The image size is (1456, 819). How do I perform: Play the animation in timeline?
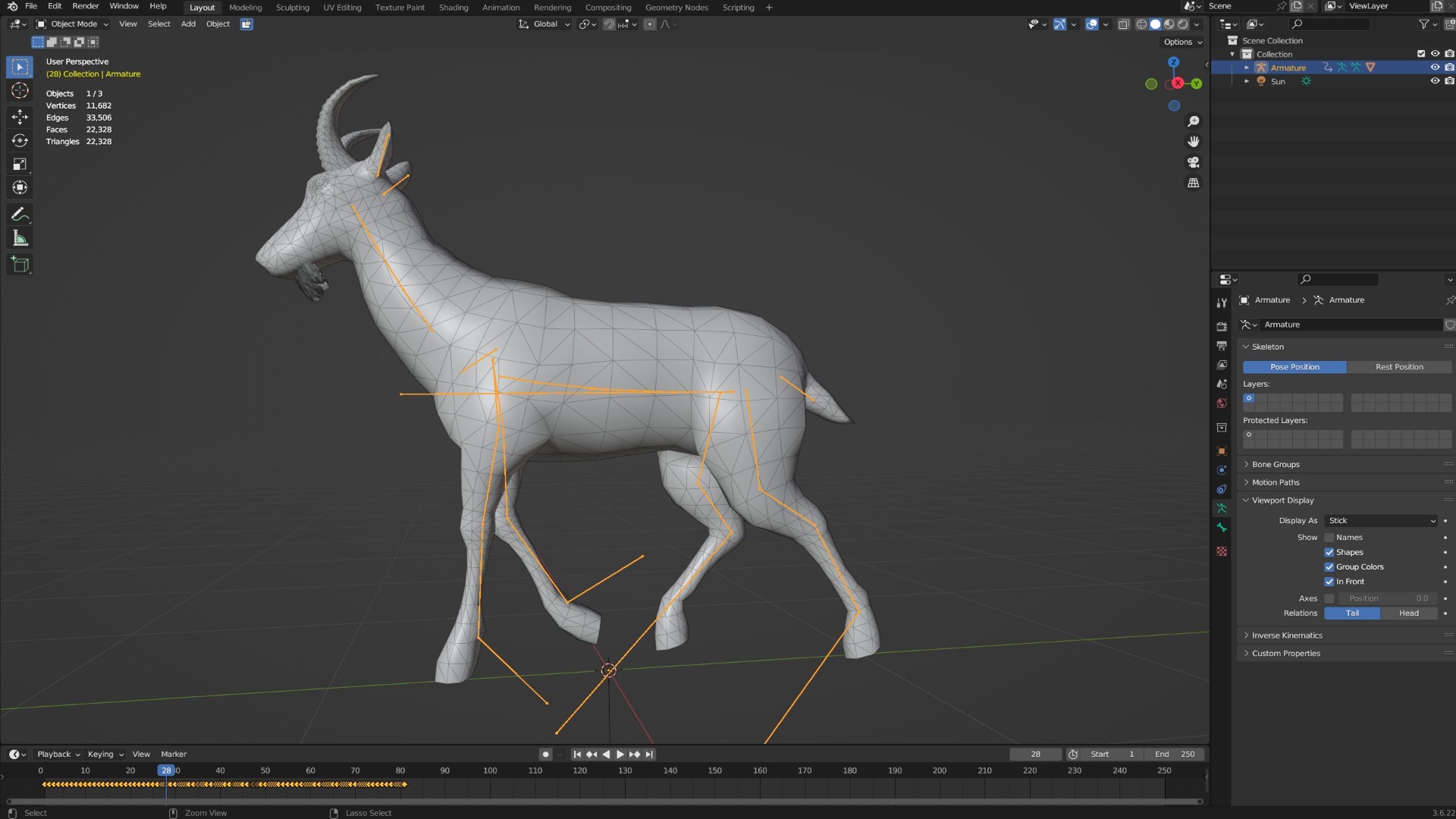(x=620, y=755)
